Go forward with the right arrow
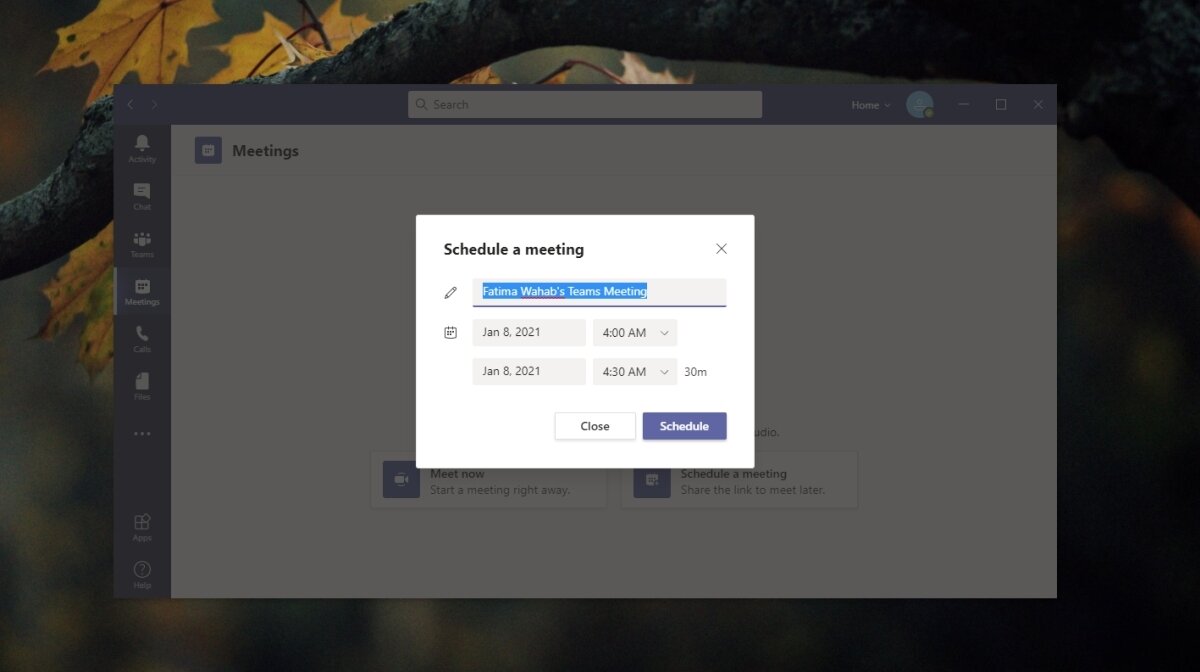This screenshot has width=1200, height=672. click(154, 104)
